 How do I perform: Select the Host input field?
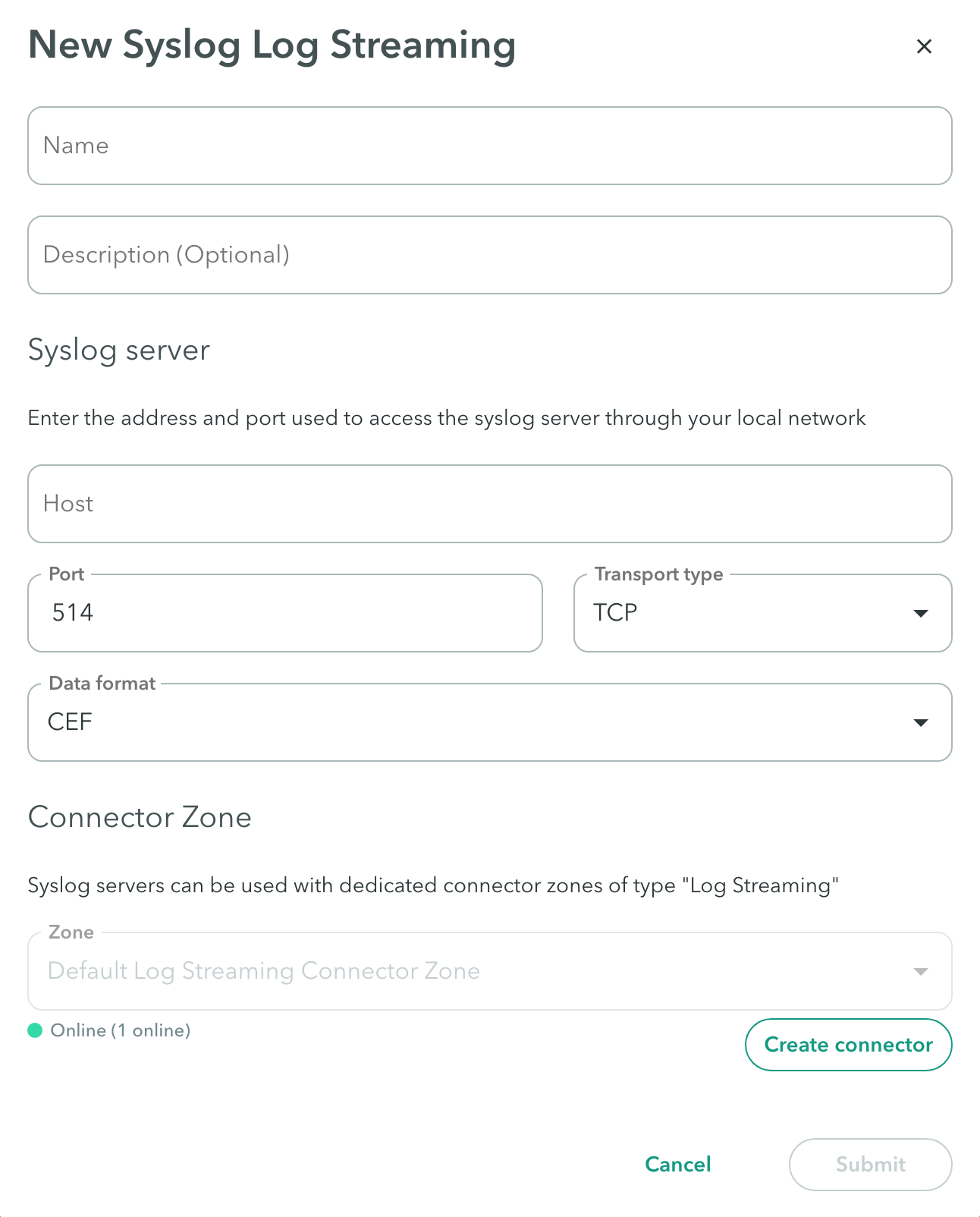pyautogui.click(x=489, y=504)
